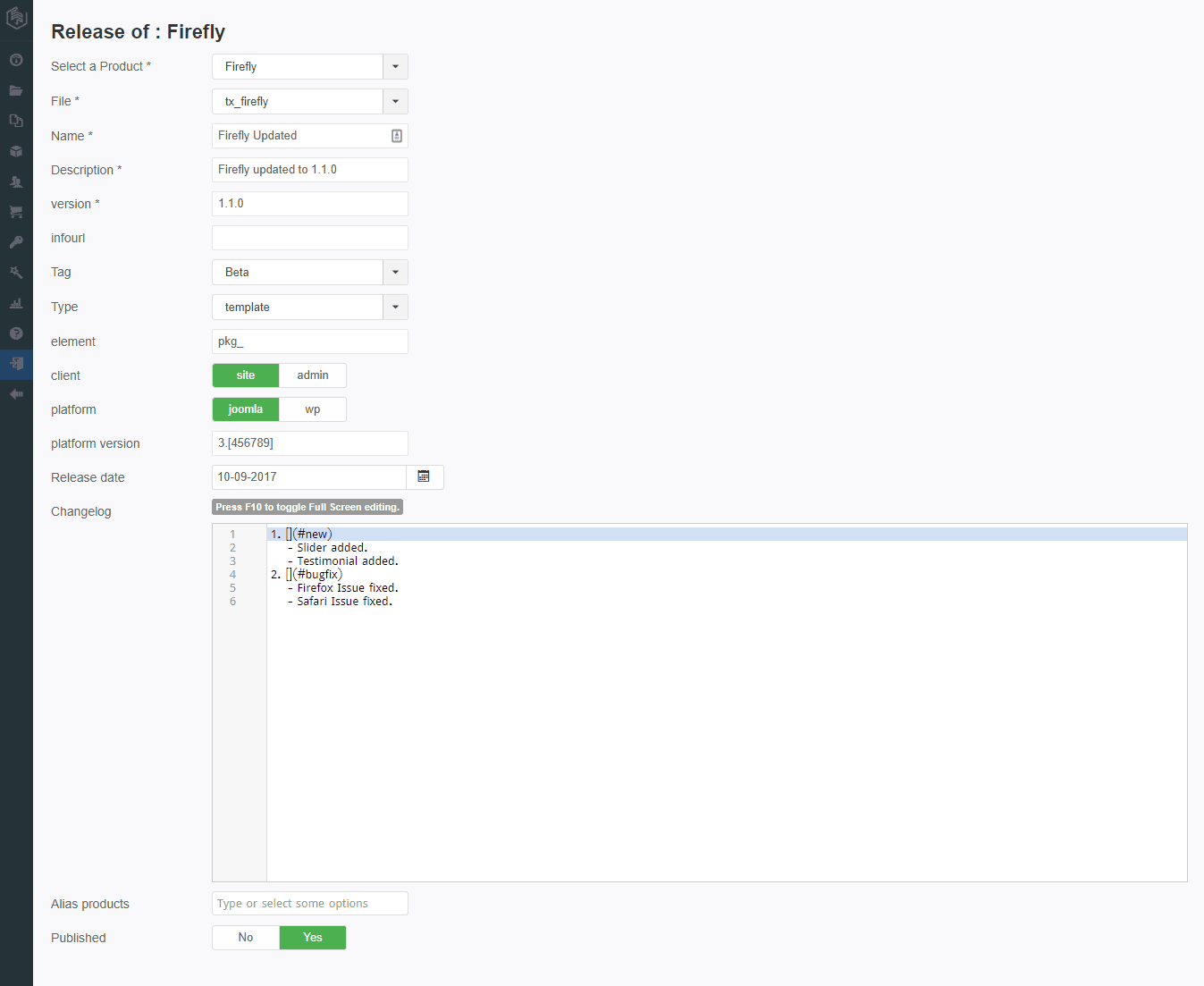This screenshot has height=986, width=1204.
Task: Open the dashboard gauge icon in sidebar
Action: pyautogui.click(x=16, y=60)
